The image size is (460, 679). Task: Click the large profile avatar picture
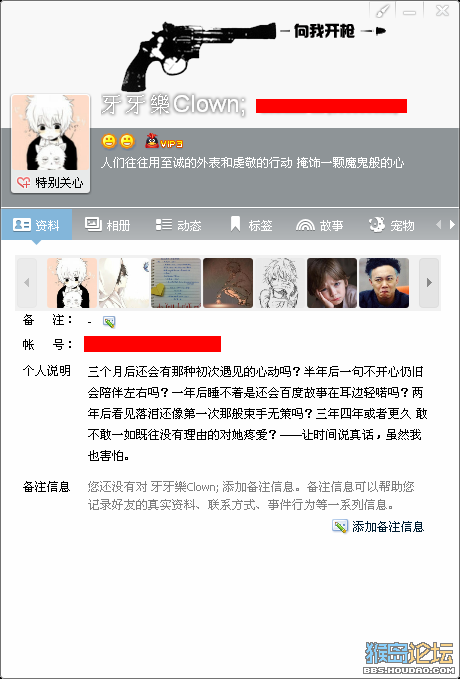51,132
